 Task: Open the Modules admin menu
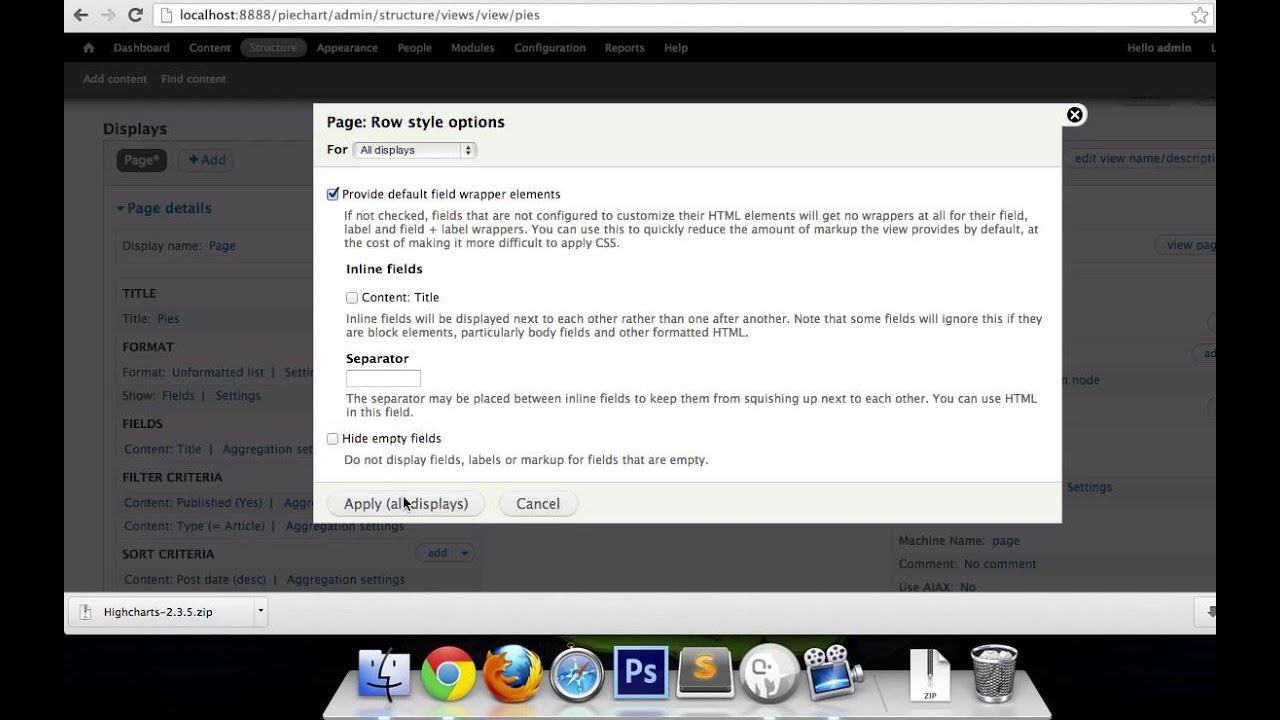(x=472, y=48)
